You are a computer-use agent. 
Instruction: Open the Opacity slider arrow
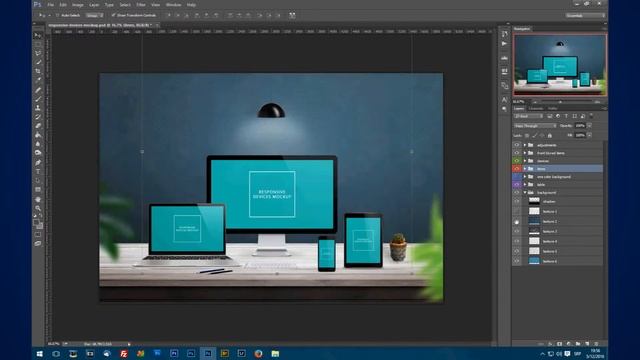click(x=589, y=126)
